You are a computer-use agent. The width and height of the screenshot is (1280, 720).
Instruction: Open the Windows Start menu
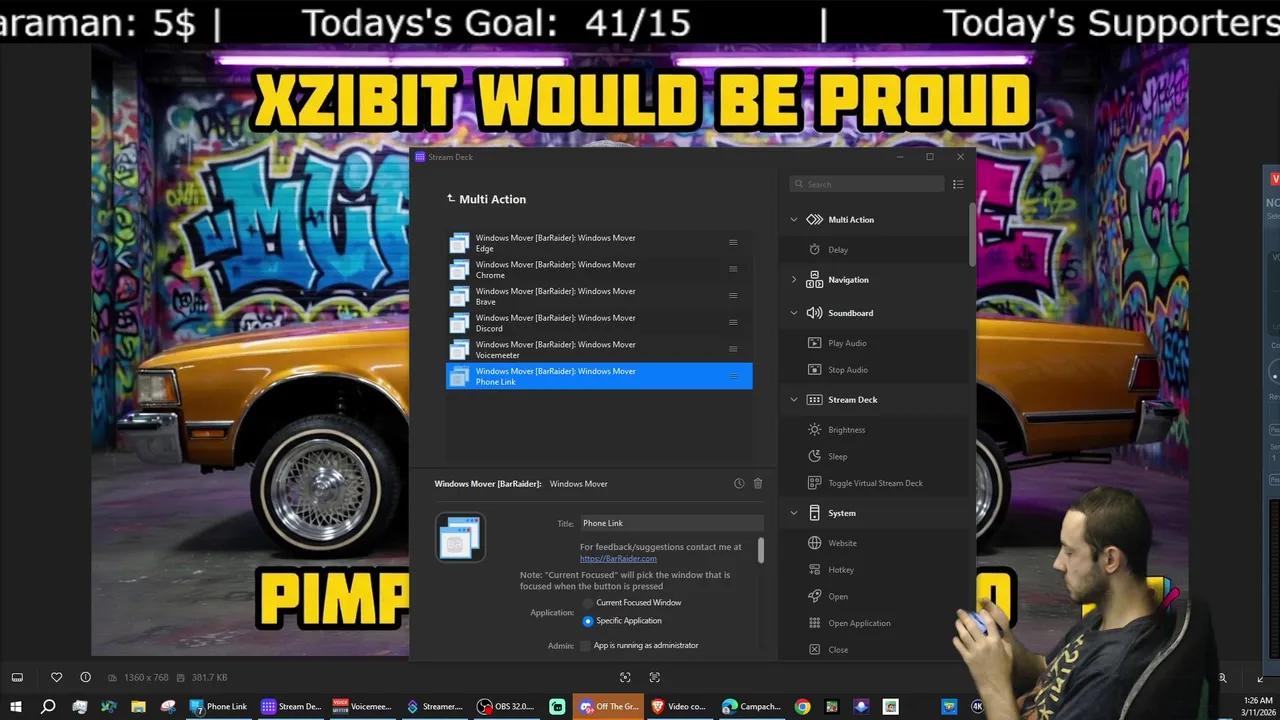pos(16,706)
